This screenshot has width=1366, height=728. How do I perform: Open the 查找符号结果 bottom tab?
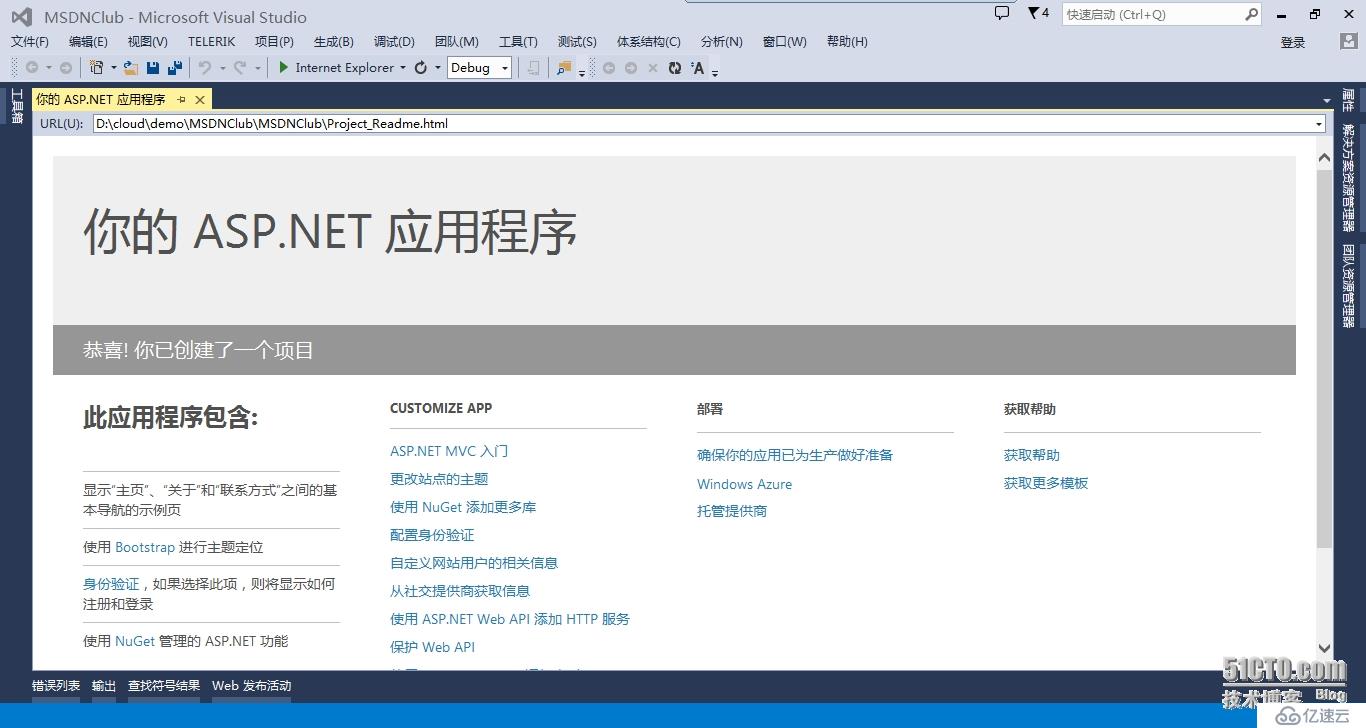164,686
